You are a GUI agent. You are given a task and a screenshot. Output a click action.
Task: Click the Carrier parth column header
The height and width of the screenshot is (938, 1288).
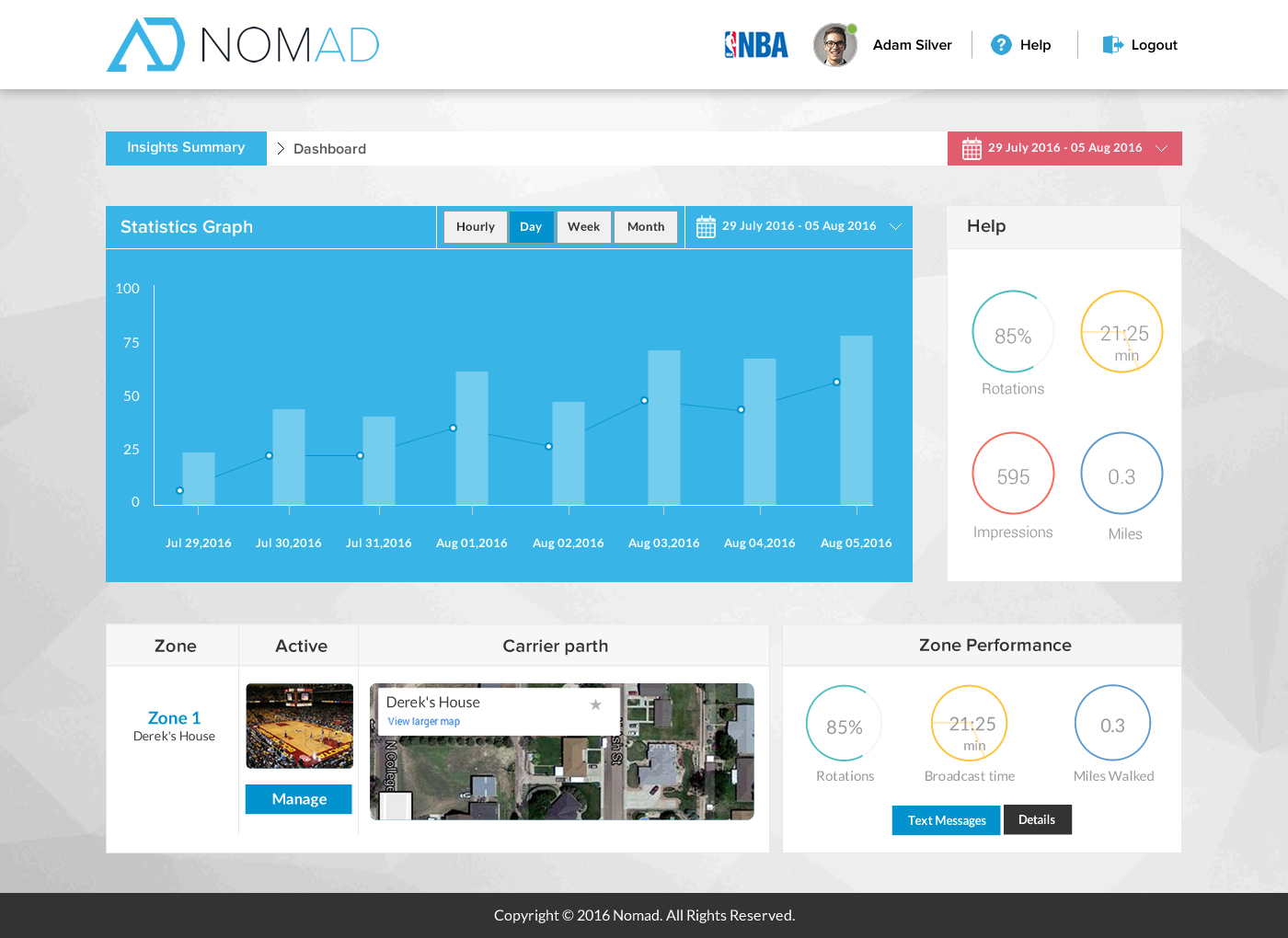tap(555, 646)
